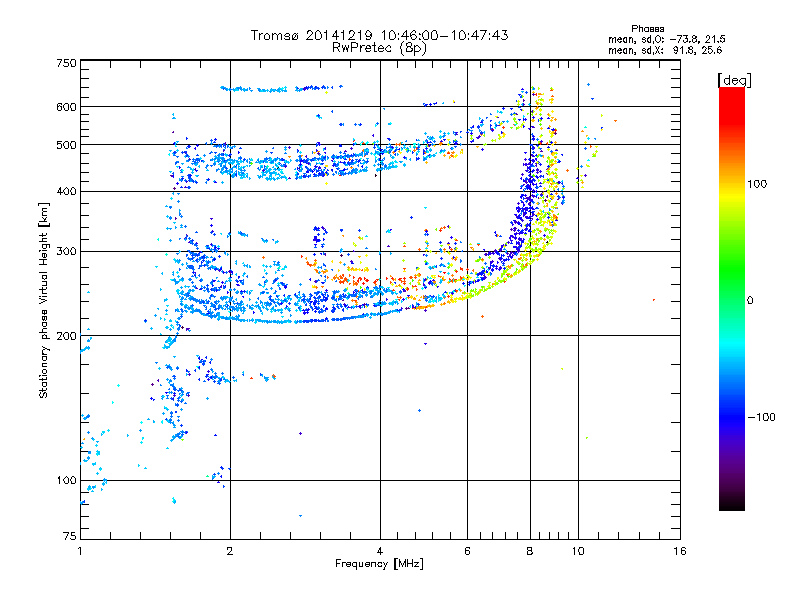Click the y-axis tick label '400'
The image size is (800, 600).
[x=67, y=192]
